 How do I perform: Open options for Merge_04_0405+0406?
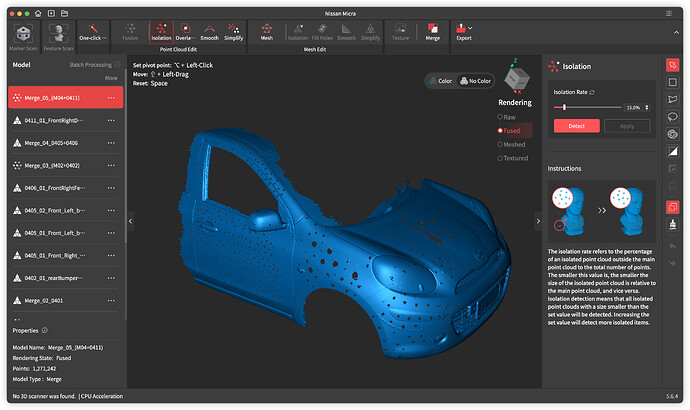tap(111, 143)
